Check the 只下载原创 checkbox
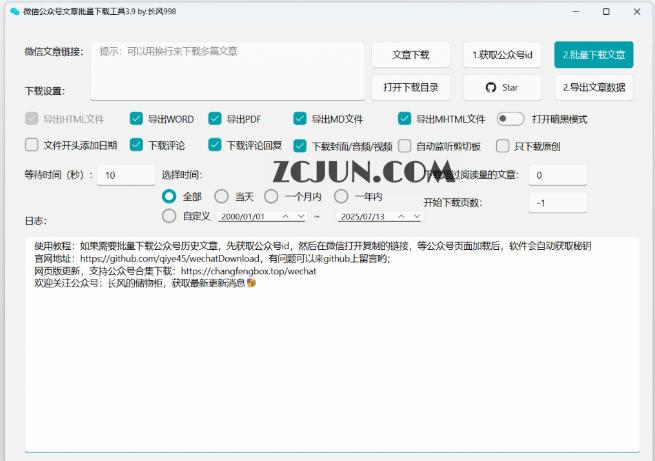Viewport: 655px width, 461px height. [x=503, y=146]
